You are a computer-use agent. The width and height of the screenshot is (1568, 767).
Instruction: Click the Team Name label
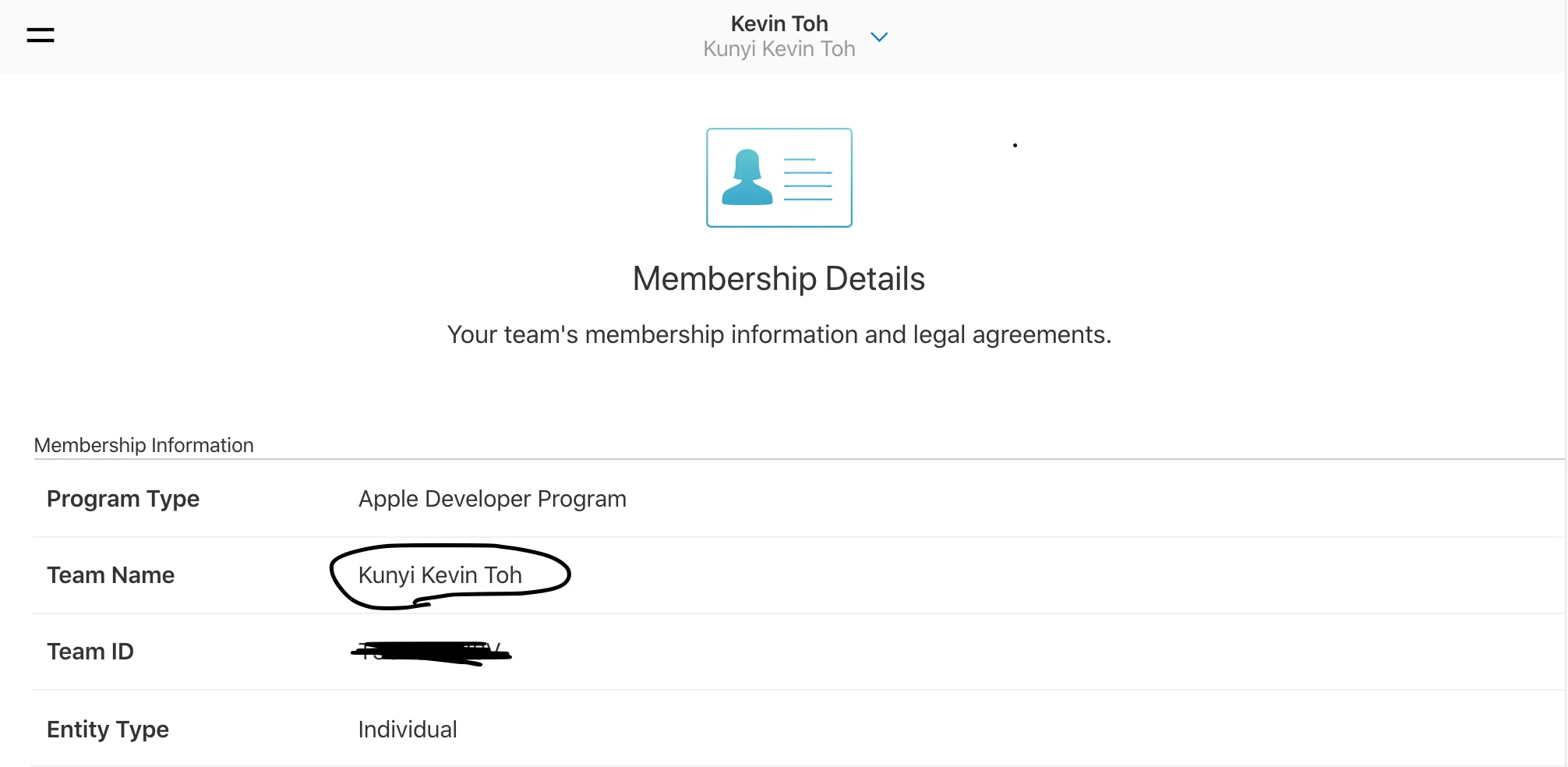(111, 575)
